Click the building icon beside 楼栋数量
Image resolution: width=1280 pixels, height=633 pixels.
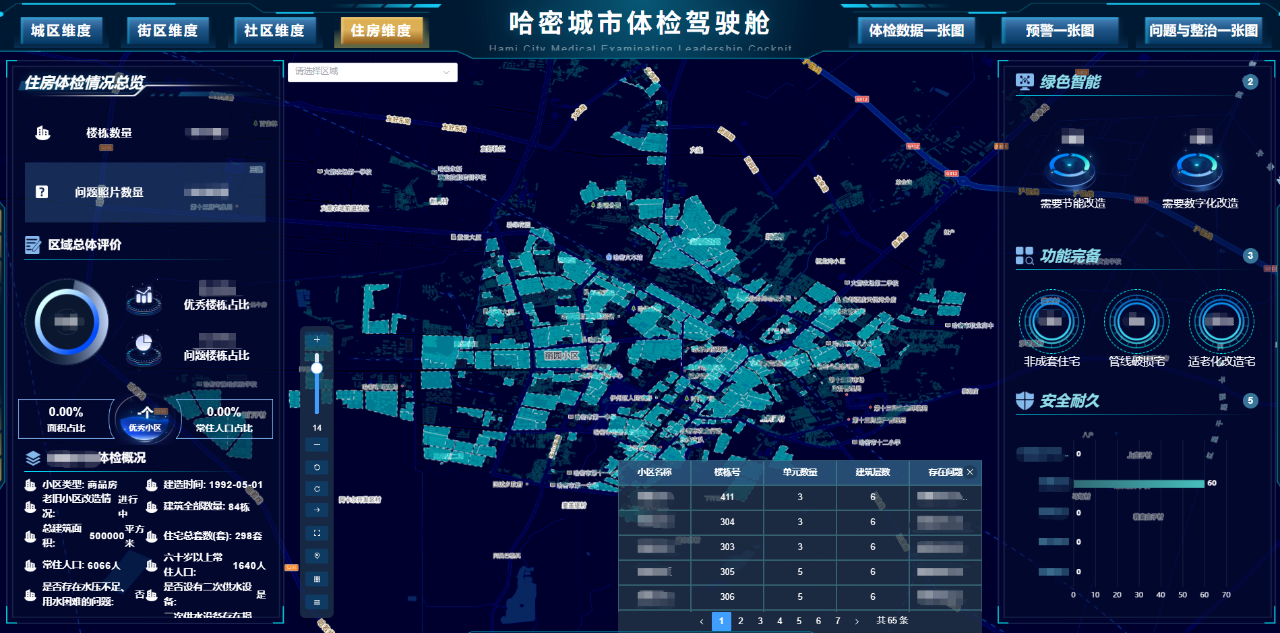tap(42, 132)
